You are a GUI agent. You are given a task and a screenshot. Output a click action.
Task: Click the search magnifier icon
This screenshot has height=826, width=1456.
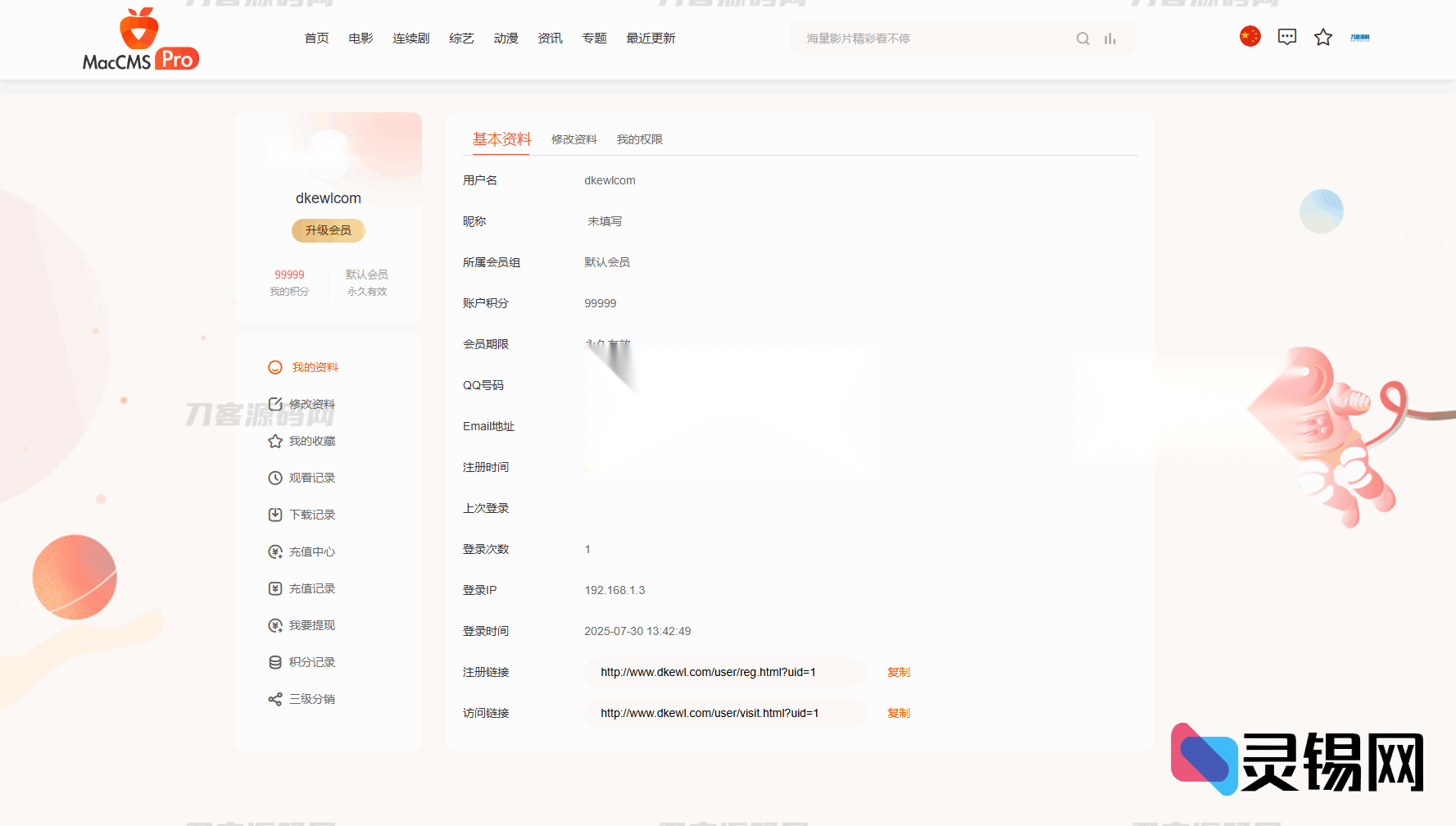(x=1082, y=38)
